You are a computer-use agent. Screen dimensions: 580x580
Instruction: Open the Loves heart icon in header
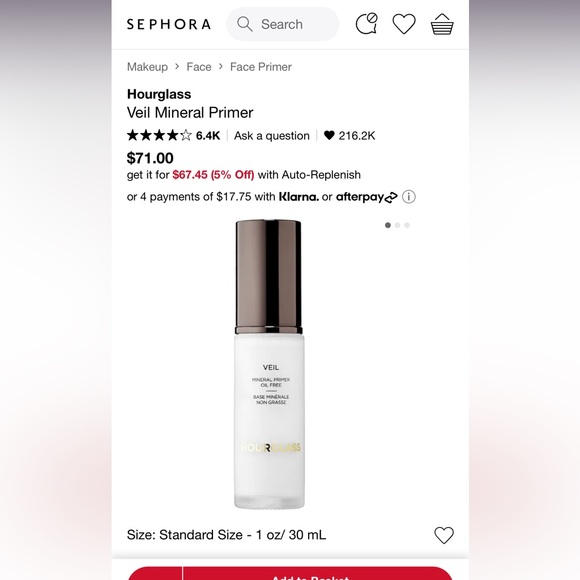(x=404, y=24)
